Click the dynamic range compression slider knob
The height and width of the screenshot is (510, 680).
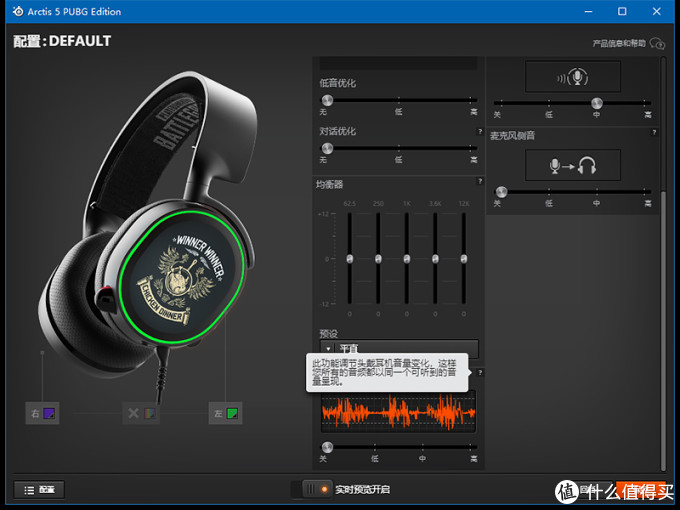click(327, 447)
